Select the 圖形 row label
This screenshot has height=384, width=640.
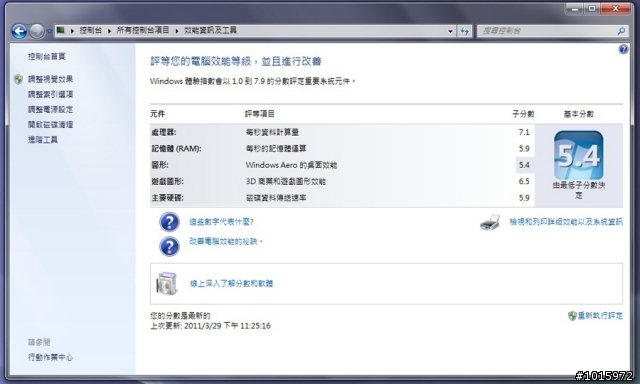(160, 165)
